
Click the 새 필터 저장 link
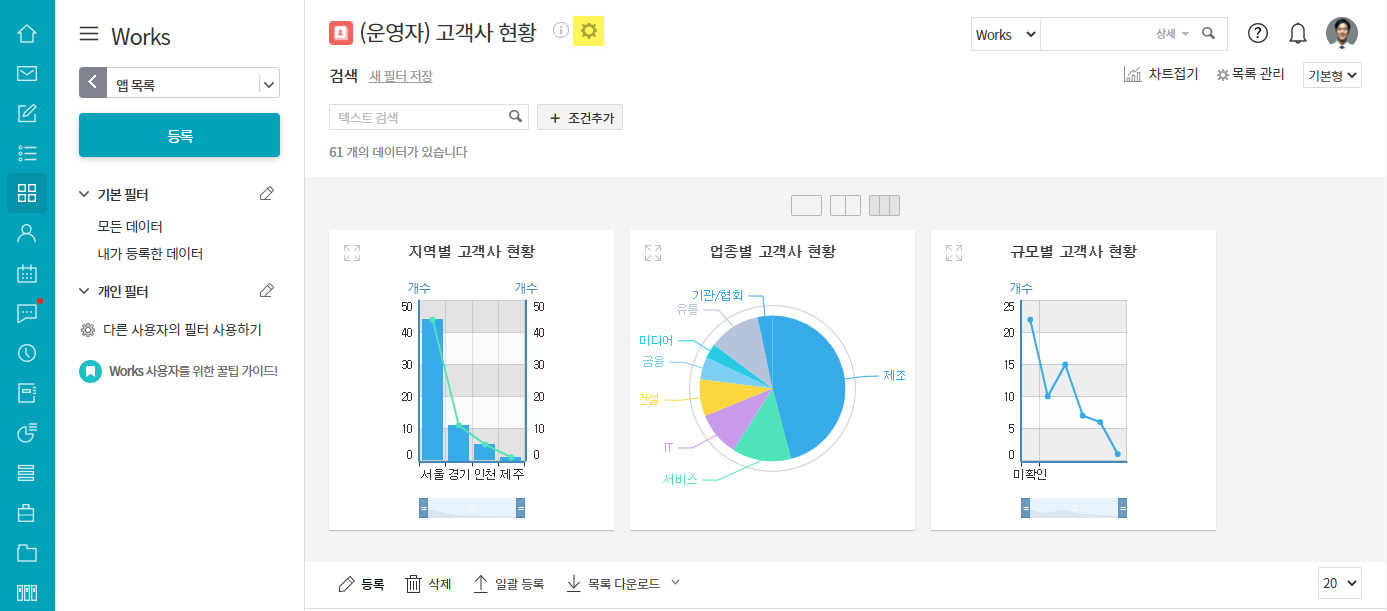pyautogui.click(x=401, y=76)
